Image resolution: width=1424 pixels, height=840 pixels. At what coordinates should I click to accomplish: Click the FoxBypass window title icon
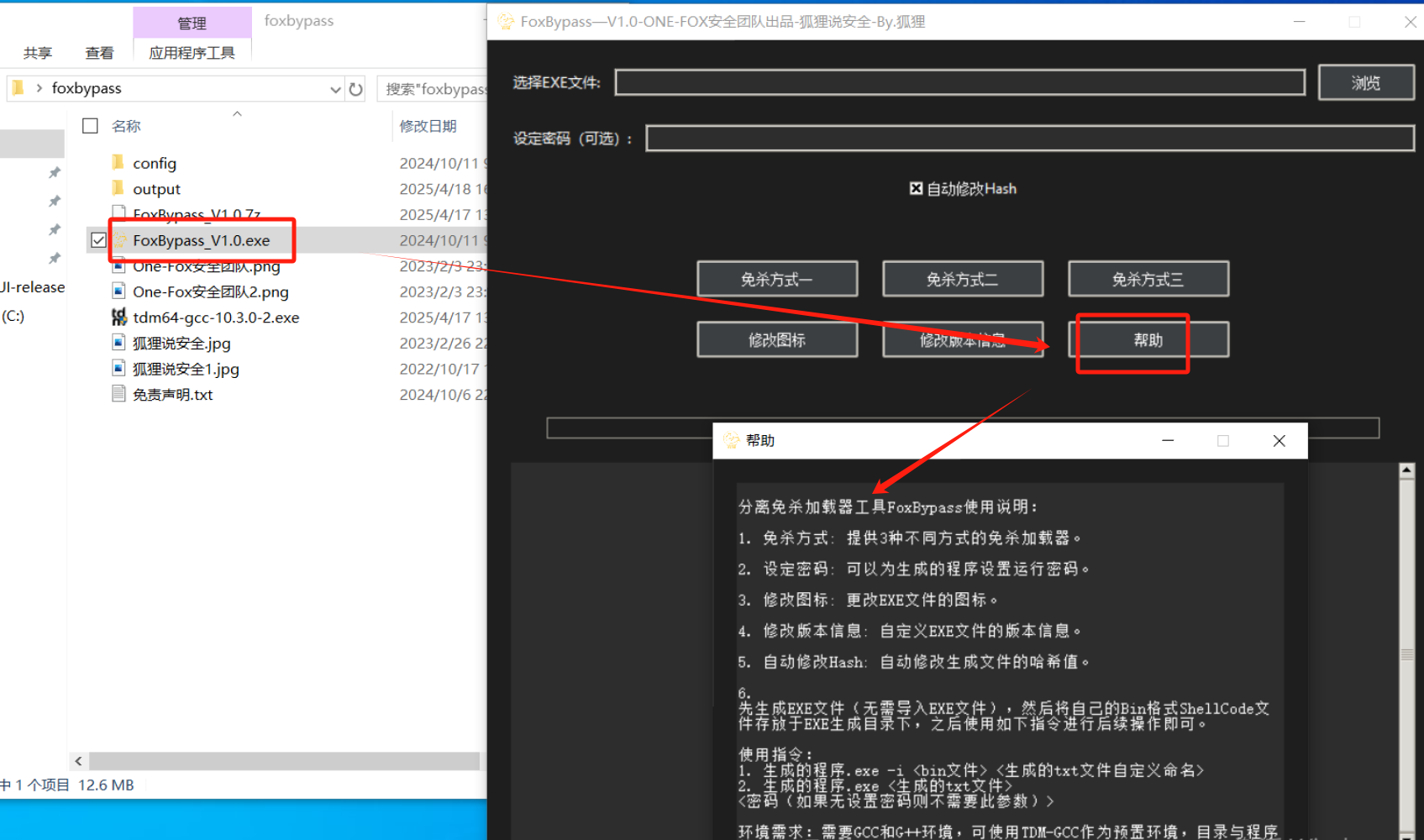tap(506, 22)
